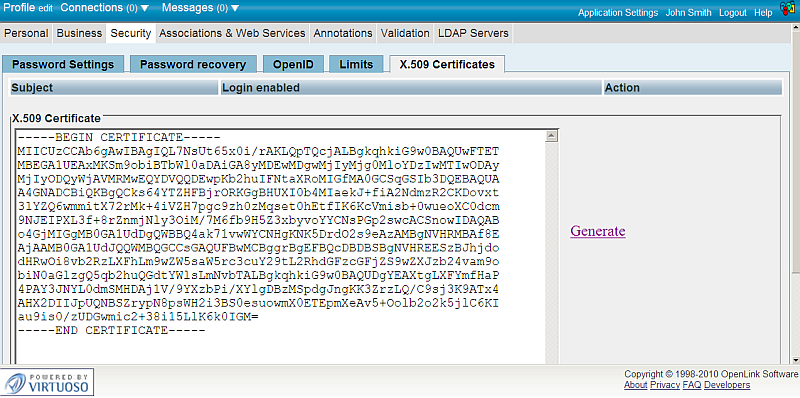
Task: Open the LDAP Servers tab
Action: click(473, 33)
